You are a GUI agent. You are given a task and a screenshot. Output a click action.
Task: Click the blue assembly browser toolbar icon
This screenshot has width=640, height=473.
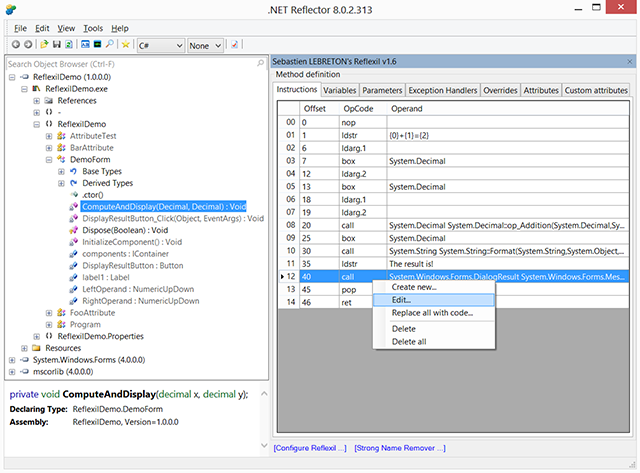tap(85, 44)
